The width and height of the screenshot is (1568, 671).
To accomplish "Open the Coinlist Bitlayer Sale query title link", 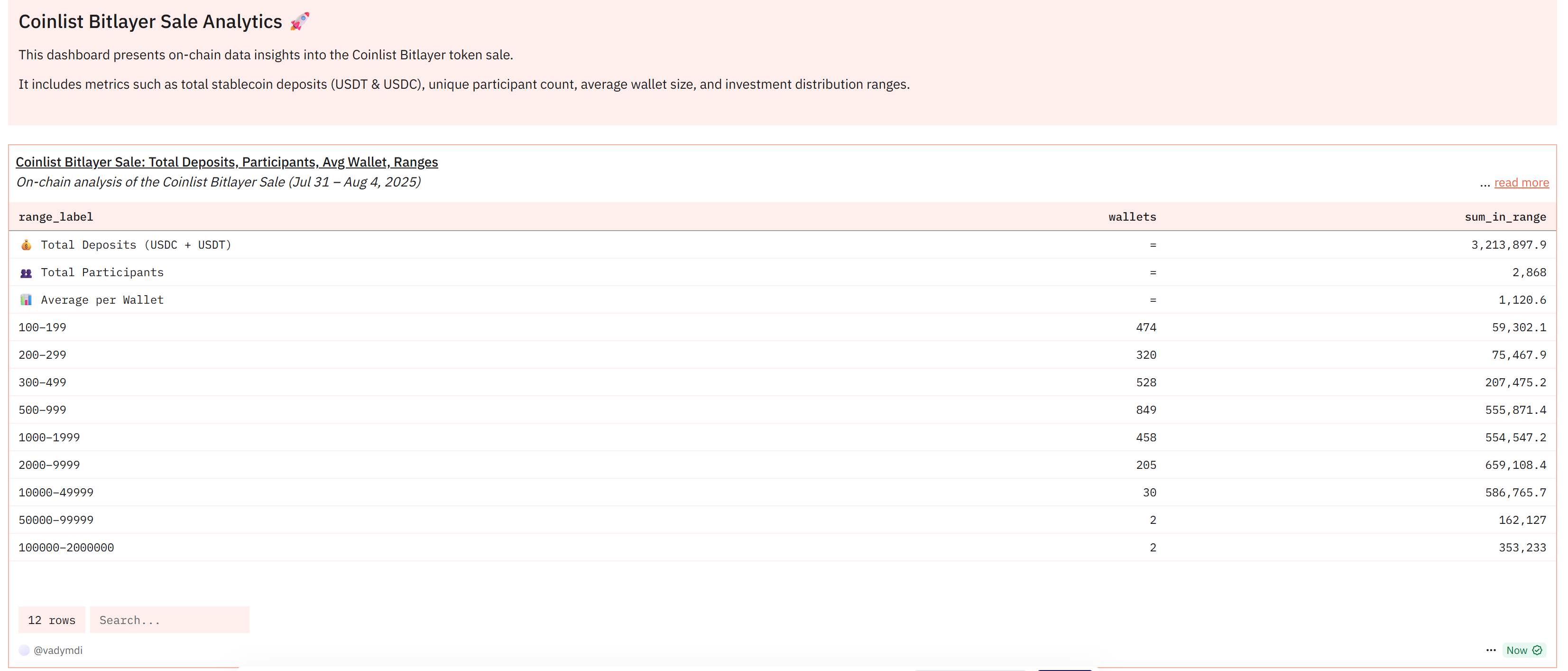I will pos(226,162).
